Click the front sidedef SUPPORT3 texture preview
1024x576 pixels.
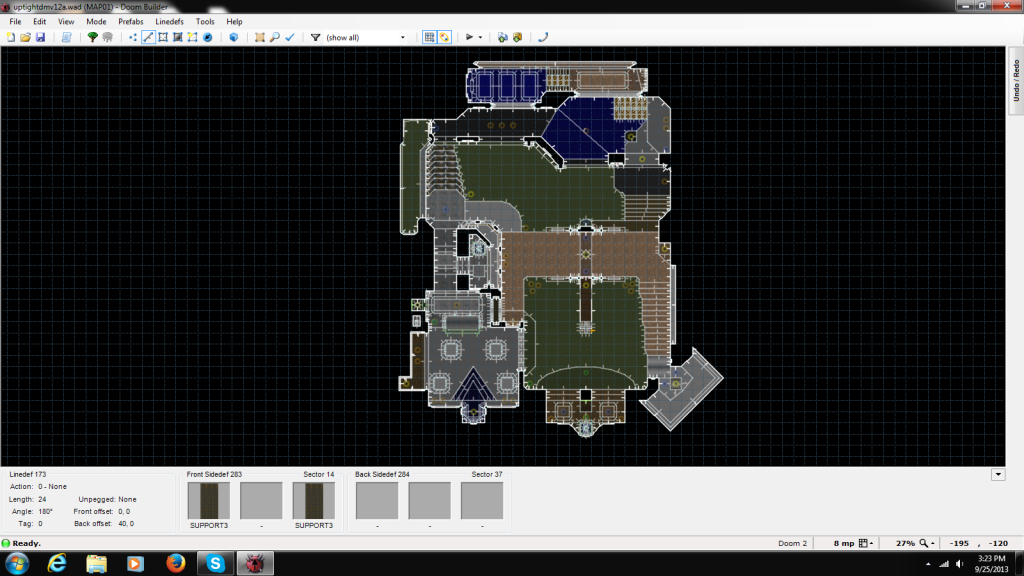(208, 500)
